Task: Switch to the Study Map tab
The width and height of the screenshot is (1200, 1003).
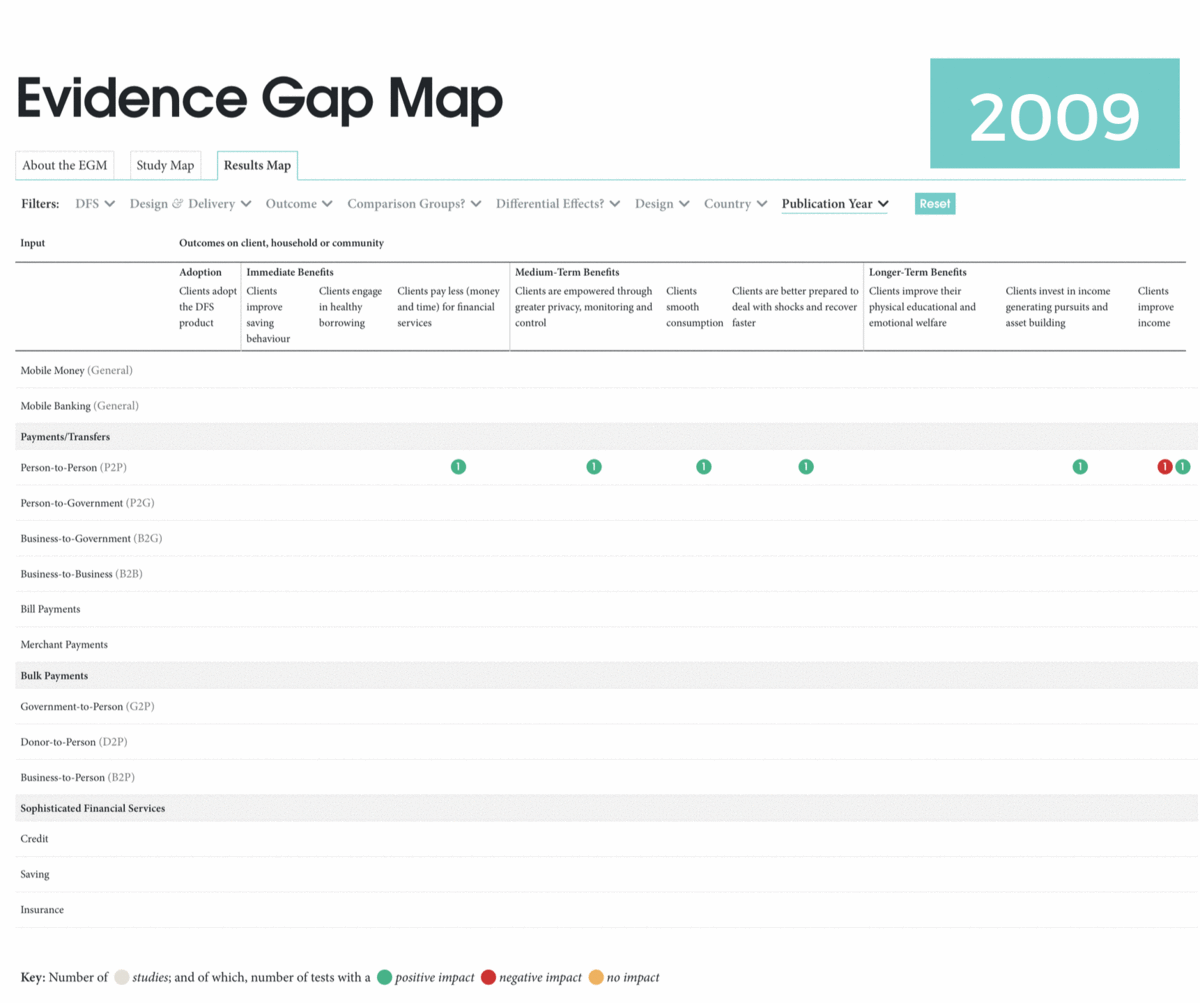Action: [x=165, y=166]
